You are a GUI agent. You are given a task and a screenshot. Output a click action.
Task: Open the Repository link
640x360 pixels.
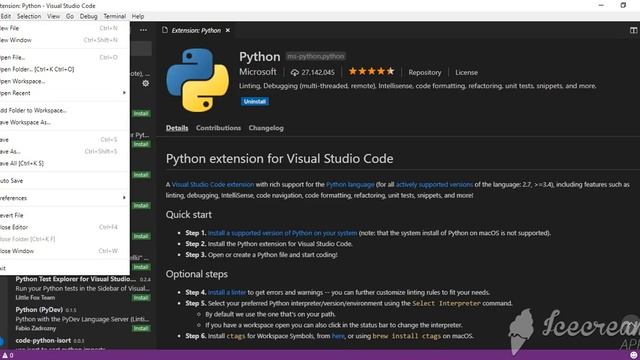point(425,72)
